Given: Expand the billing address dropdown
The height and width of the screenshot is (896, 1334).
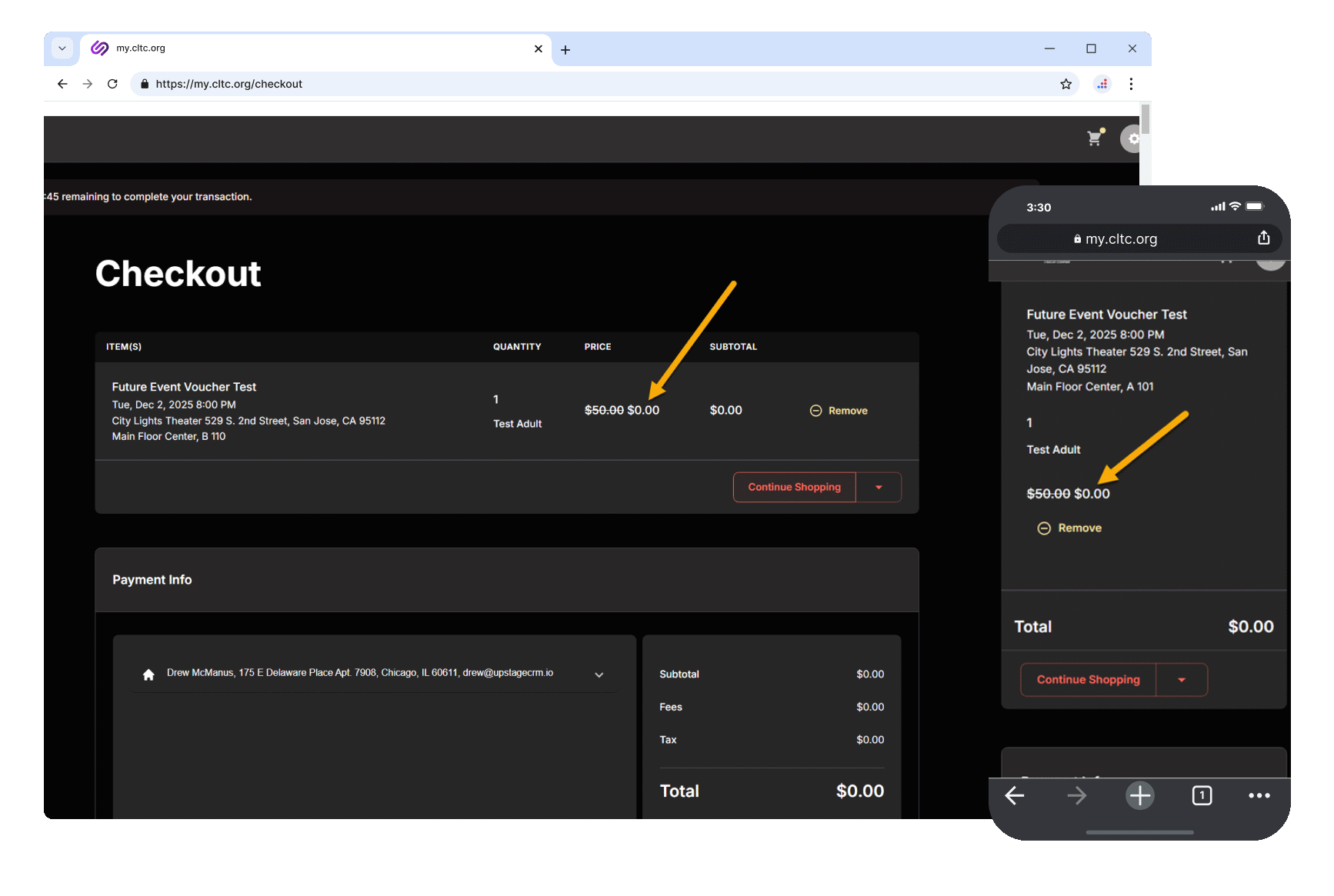Looking at the screenshot, I should (x=599, y=674).
